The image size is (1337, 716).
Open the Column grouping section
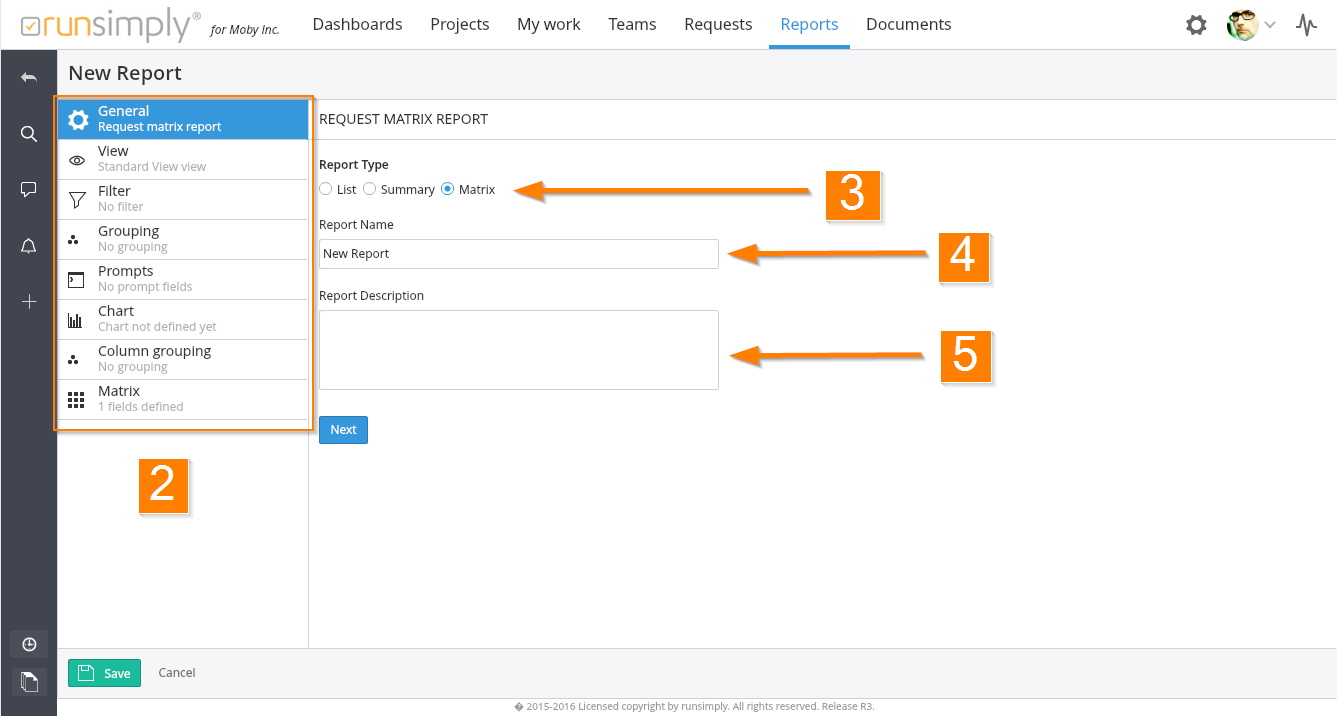click(x=182, y=359)
